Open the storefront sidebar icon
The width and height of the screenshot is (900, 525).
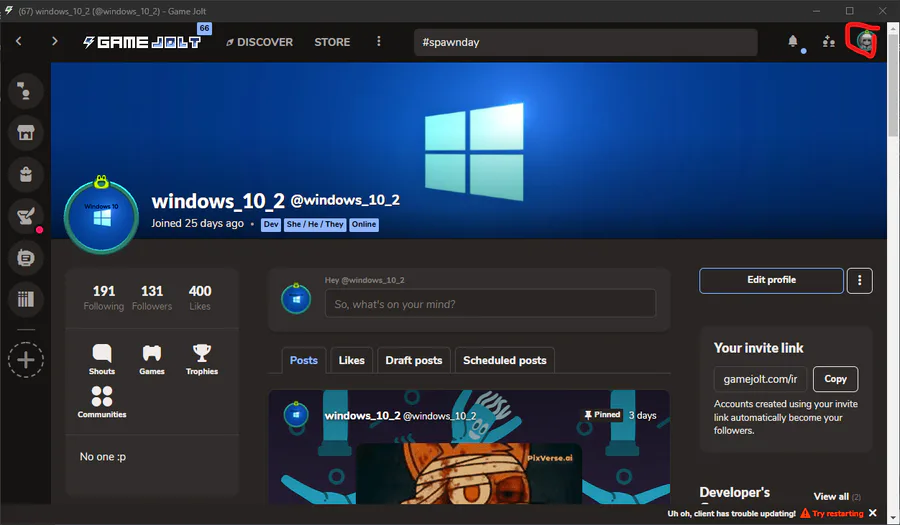(25, 133)
